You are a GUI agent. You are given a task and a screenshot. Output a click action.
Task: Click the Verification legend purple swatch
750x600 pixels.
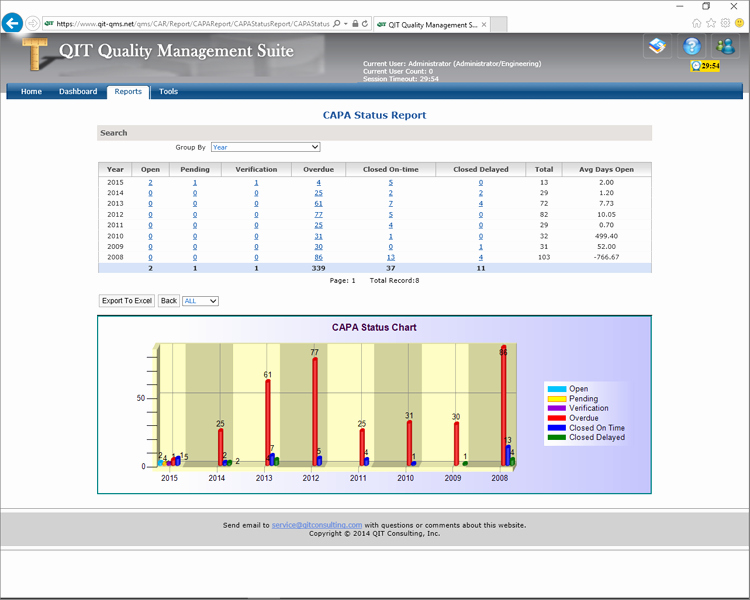click(x=557, y=408)
